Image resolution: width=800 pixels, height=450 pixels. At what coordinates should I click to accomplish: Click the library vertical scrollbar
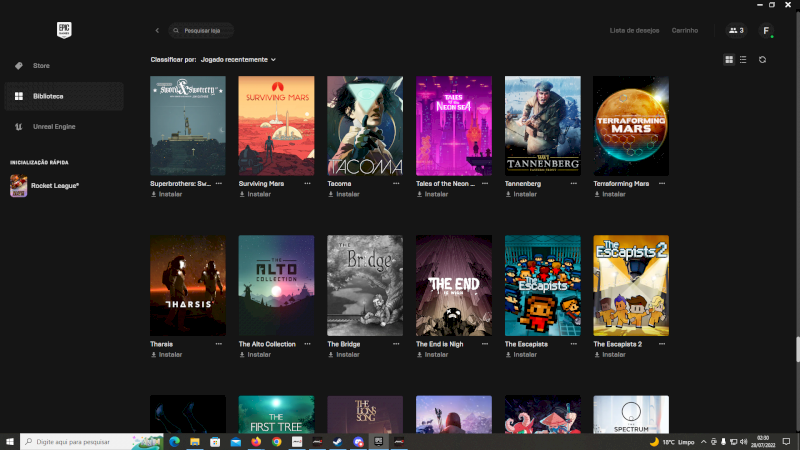[797, 350]
